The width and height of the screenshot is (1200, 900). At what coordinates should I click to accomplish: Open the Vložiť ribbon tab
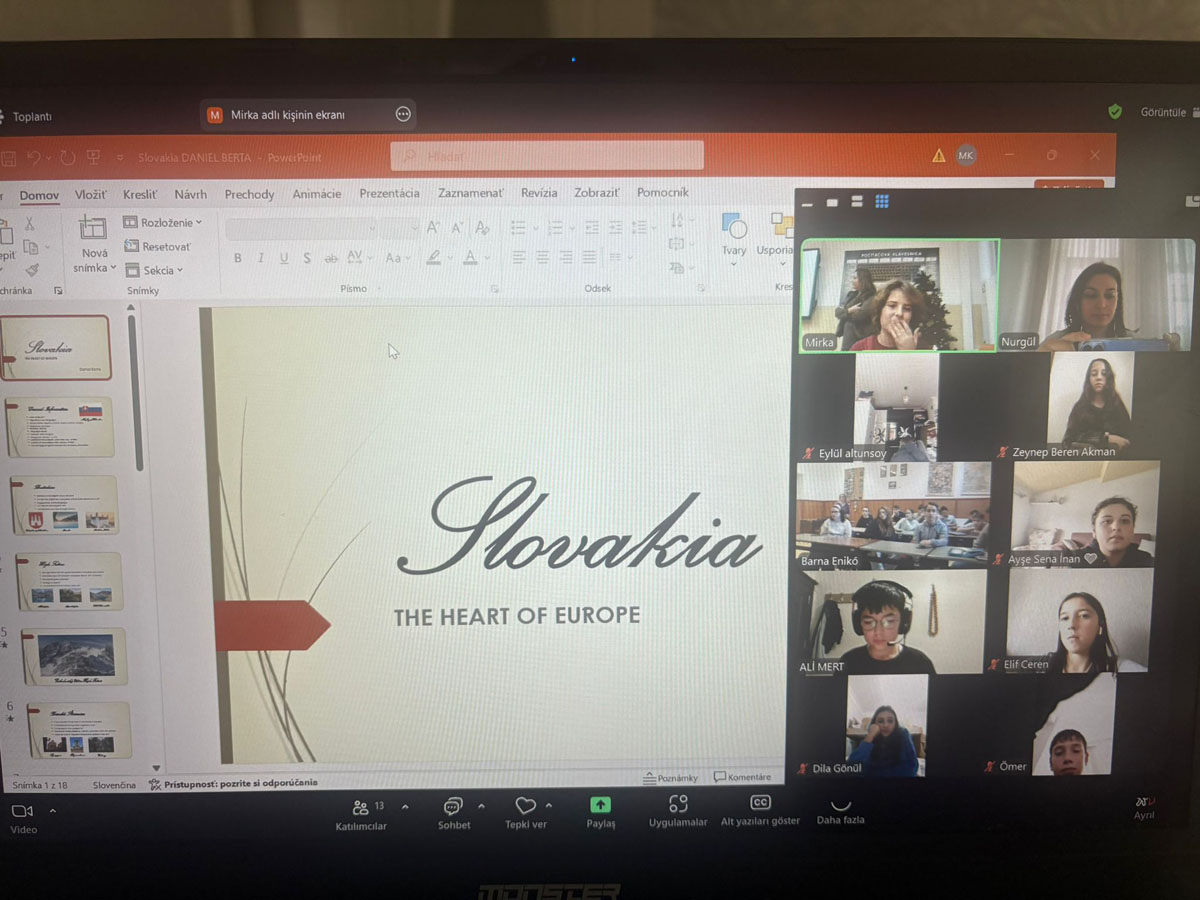coord(91,194)
